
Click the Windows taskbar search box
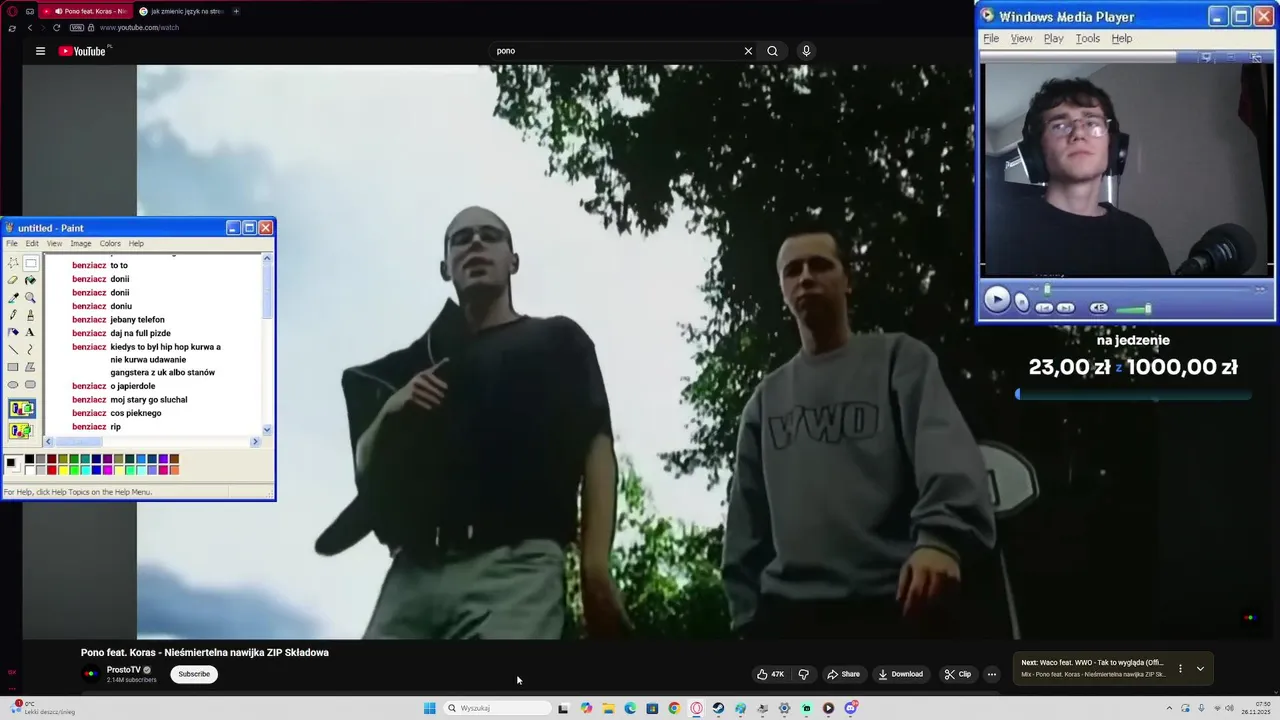(497, 708)
